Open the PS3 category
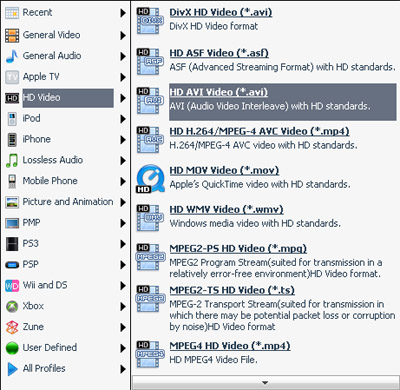This screenshot has width=400, height=390. click(x=30, y=243)
